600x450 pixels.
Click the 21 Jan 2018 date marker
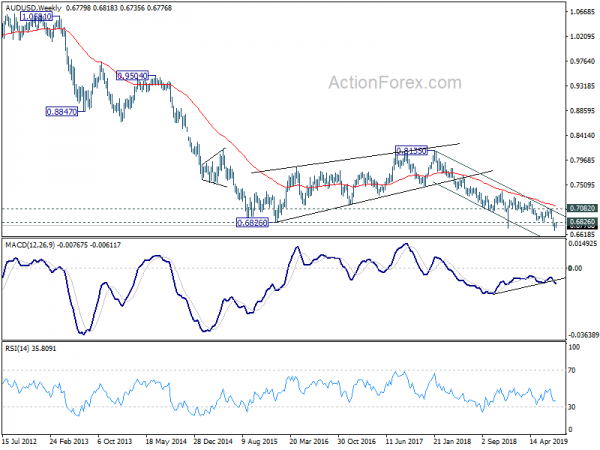coord(452,441)
